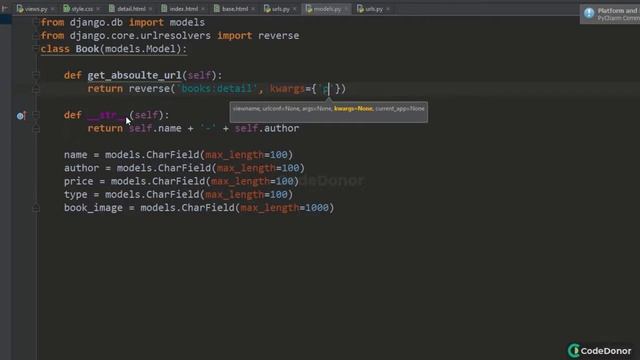This screenshot has height=360, width=640.
Task: Click the detail.html file icon in tab
Action: (112, 9)
